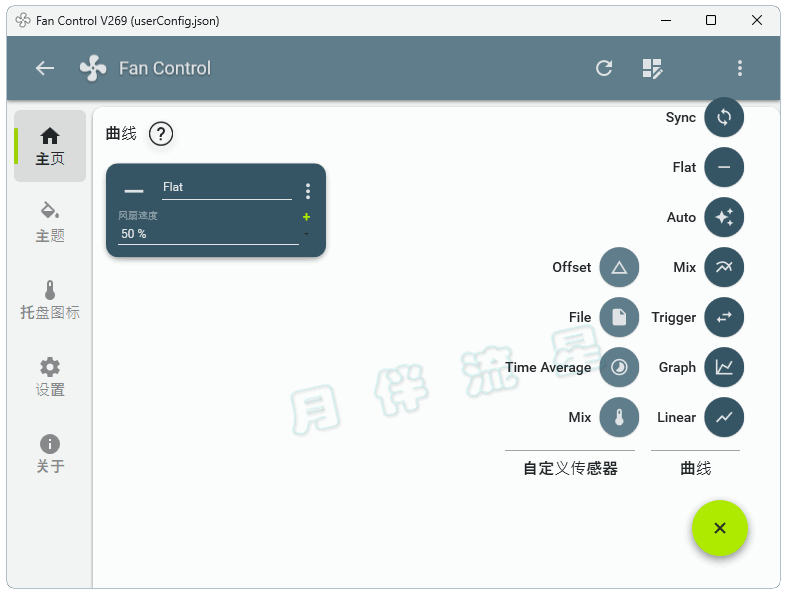This screenshot has width=788, height=597.
Task: Open the Flat card three-dot menu
Action: 308,191
